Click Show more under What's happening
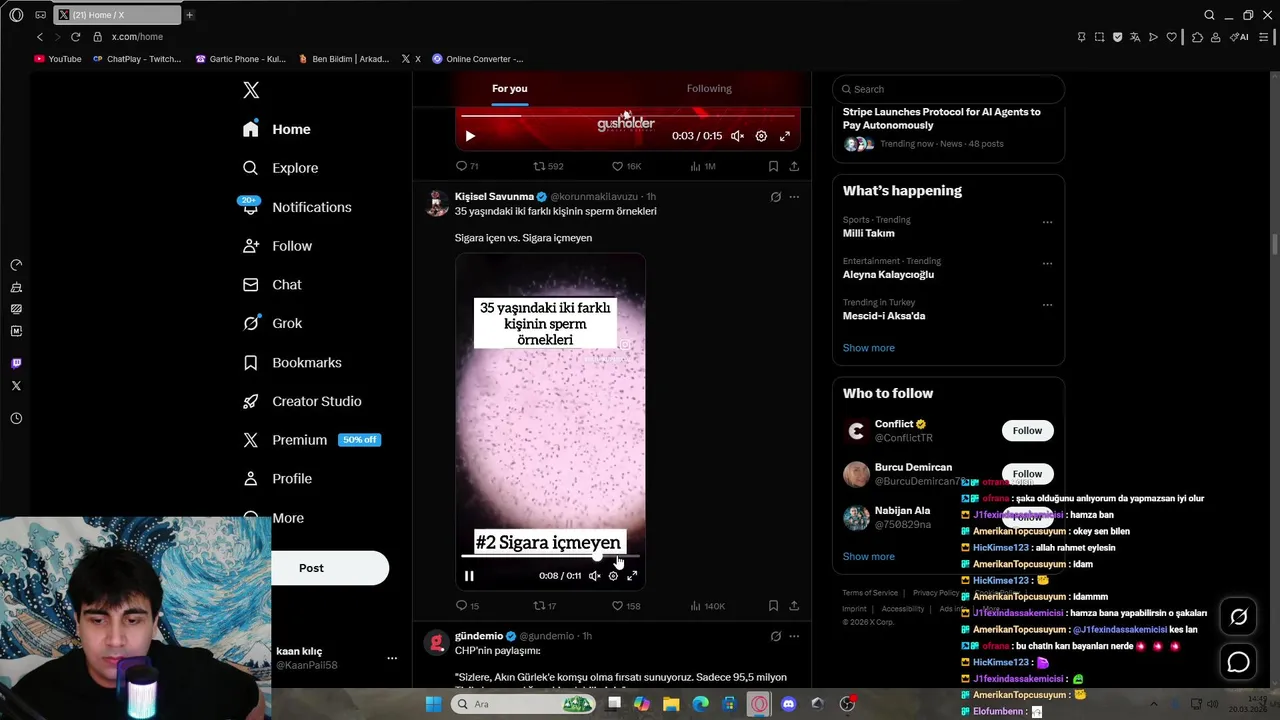The height and width of the screenshot is (720, 1280). pyautogui.click(x=868, y=348)
